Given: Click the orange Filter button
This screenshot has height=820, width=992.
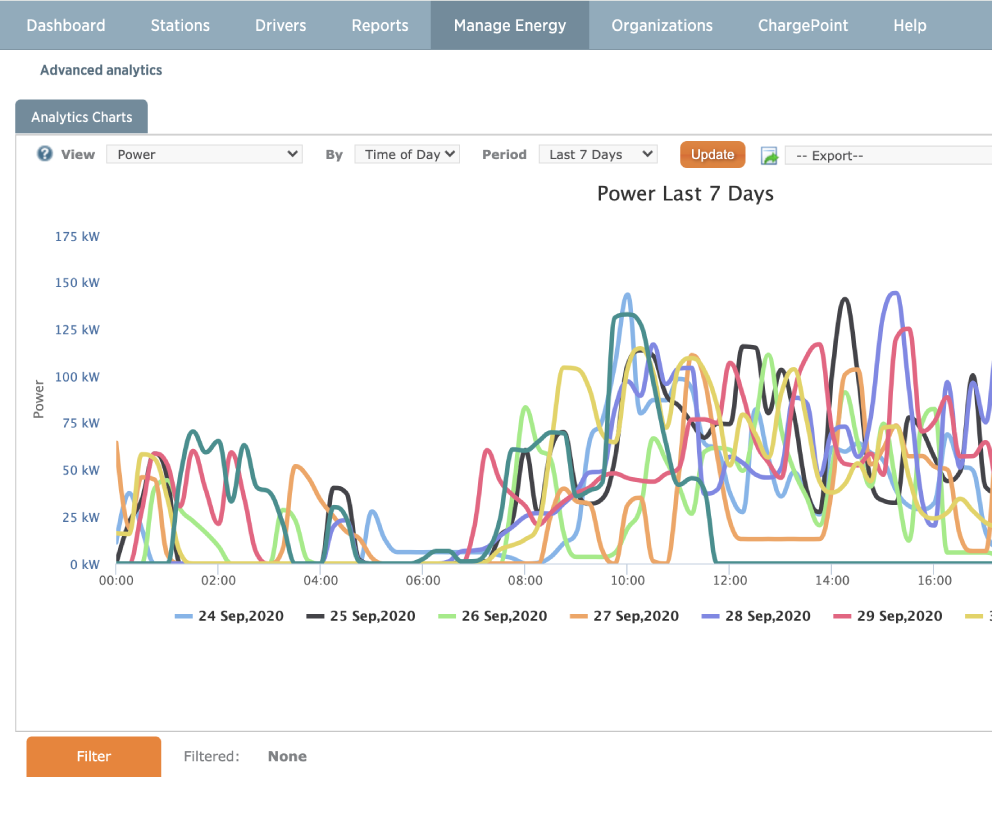Looking at the screenshot, I should (x=94, y=757).
